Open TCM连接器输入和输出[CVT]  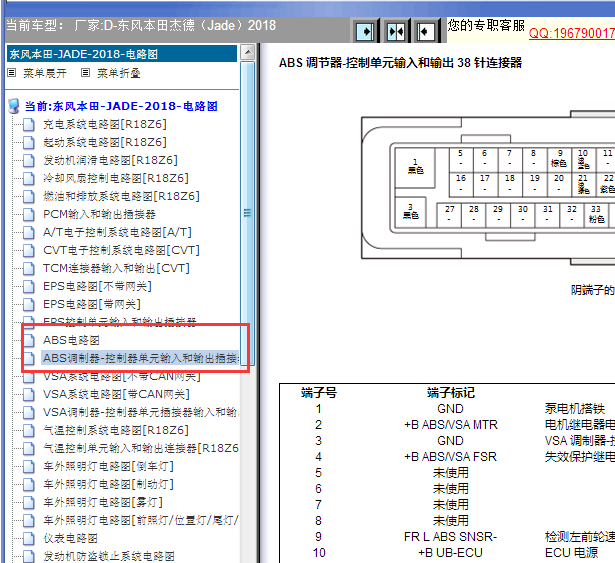pos(116,269)
